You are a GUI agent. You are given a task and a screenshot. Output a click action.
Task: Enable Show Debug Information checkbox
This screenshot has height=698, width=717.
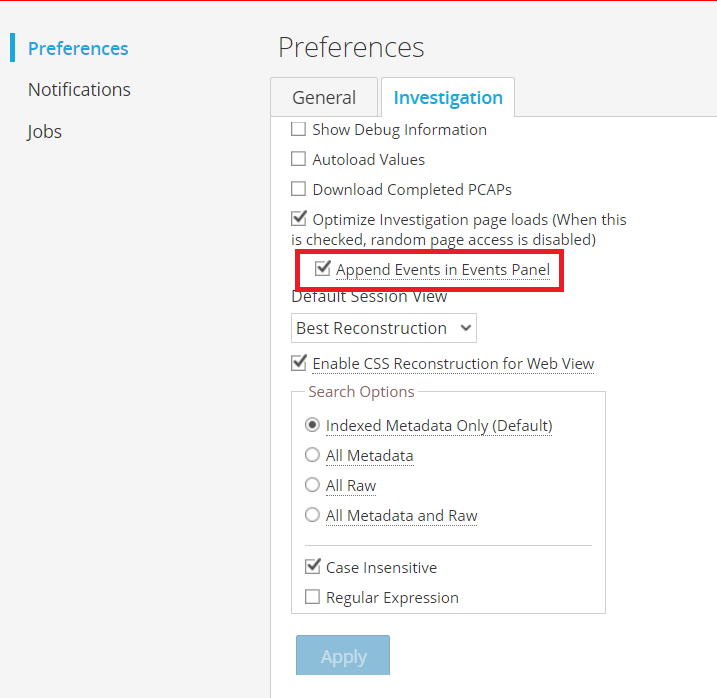(x=298, y=129)
